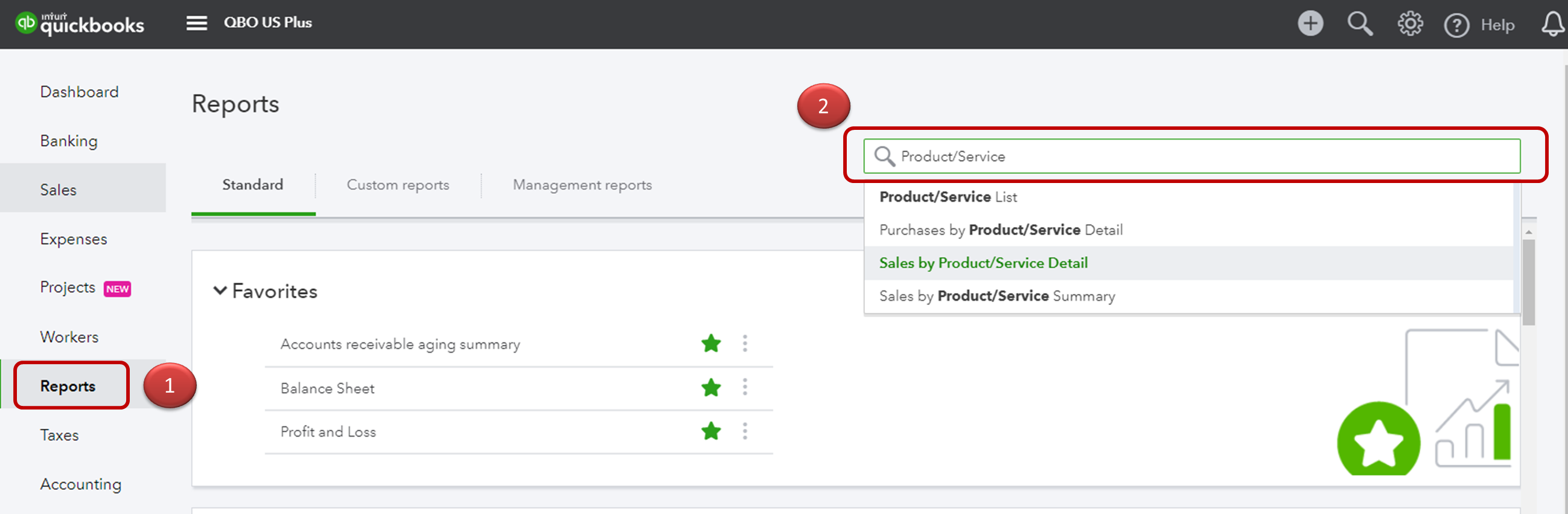Click the Help text label
Screen dimensions: 1568x514
(1497, 25)
